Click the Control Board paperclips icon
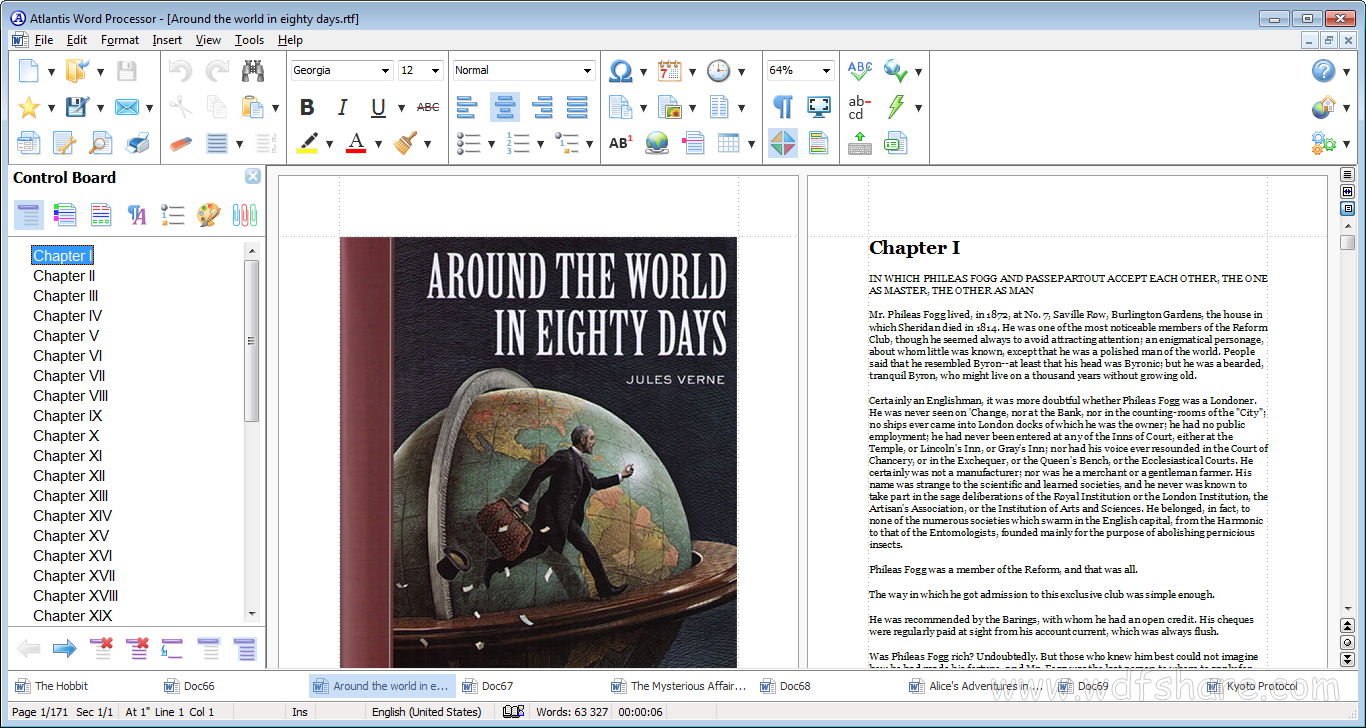The width and height of the screenshot is (1366, 728). tap(245, 215)
